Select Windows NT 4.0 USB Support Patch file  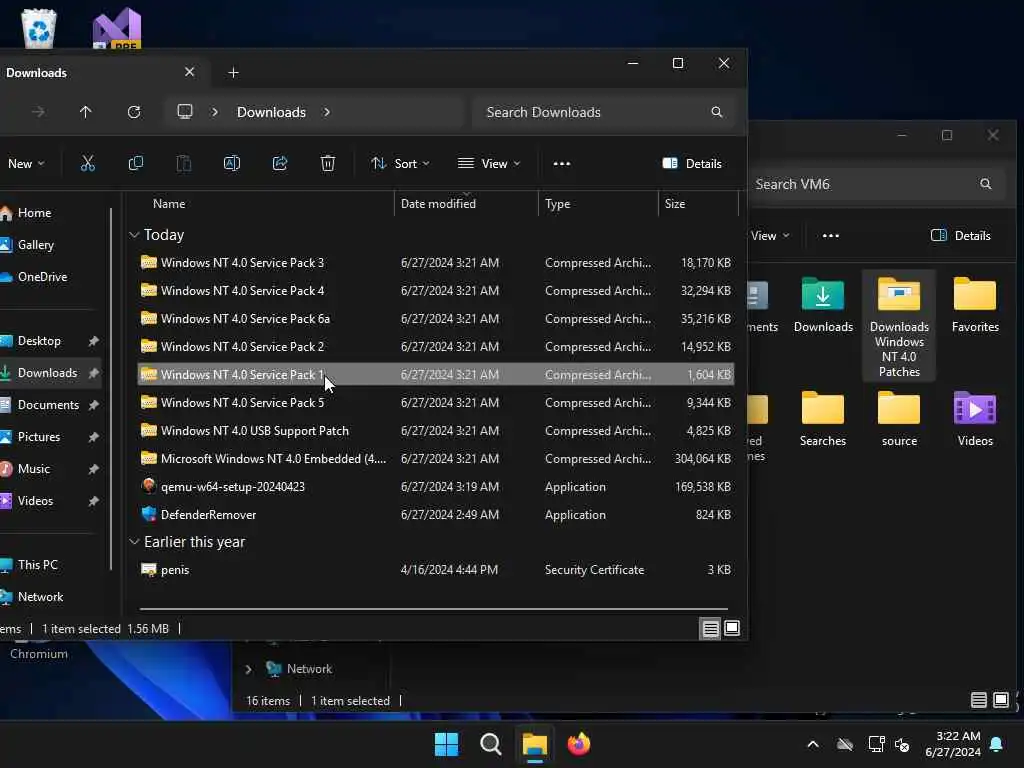pyautogui.click(x=436, y=431)
